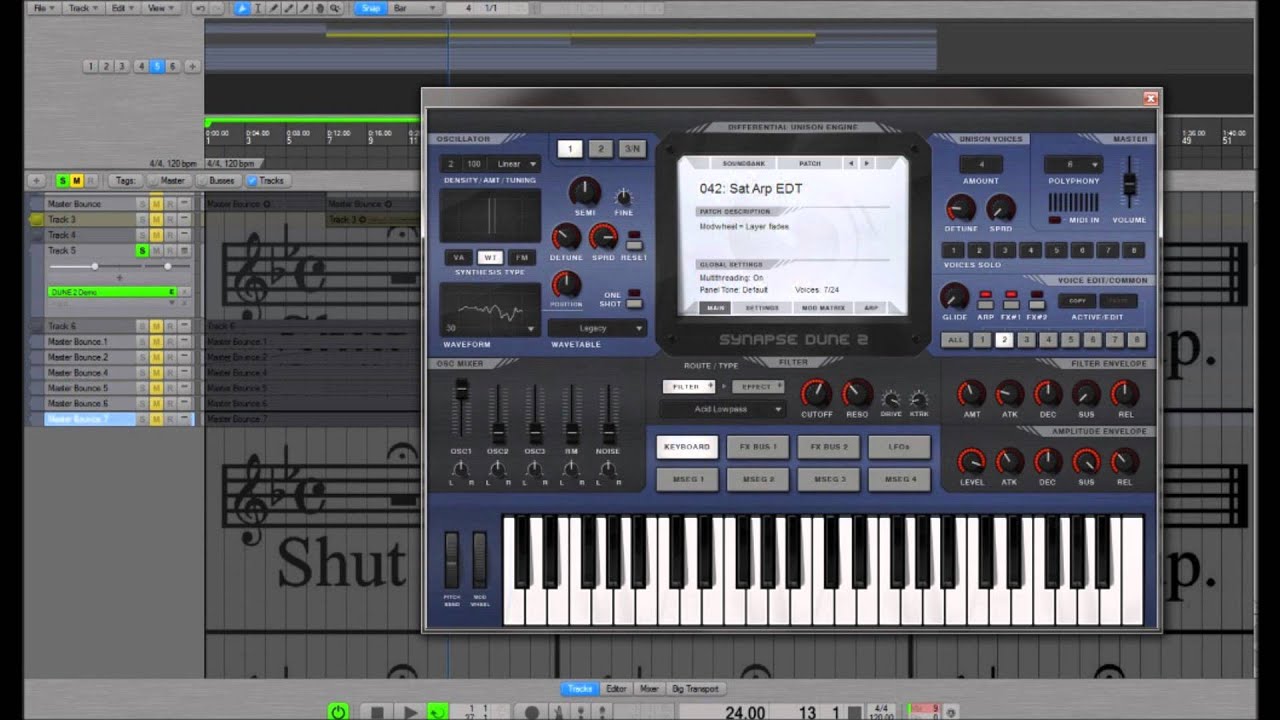
Task: Go to next patch arrow in DUNE 2
Action: point(866,163)
